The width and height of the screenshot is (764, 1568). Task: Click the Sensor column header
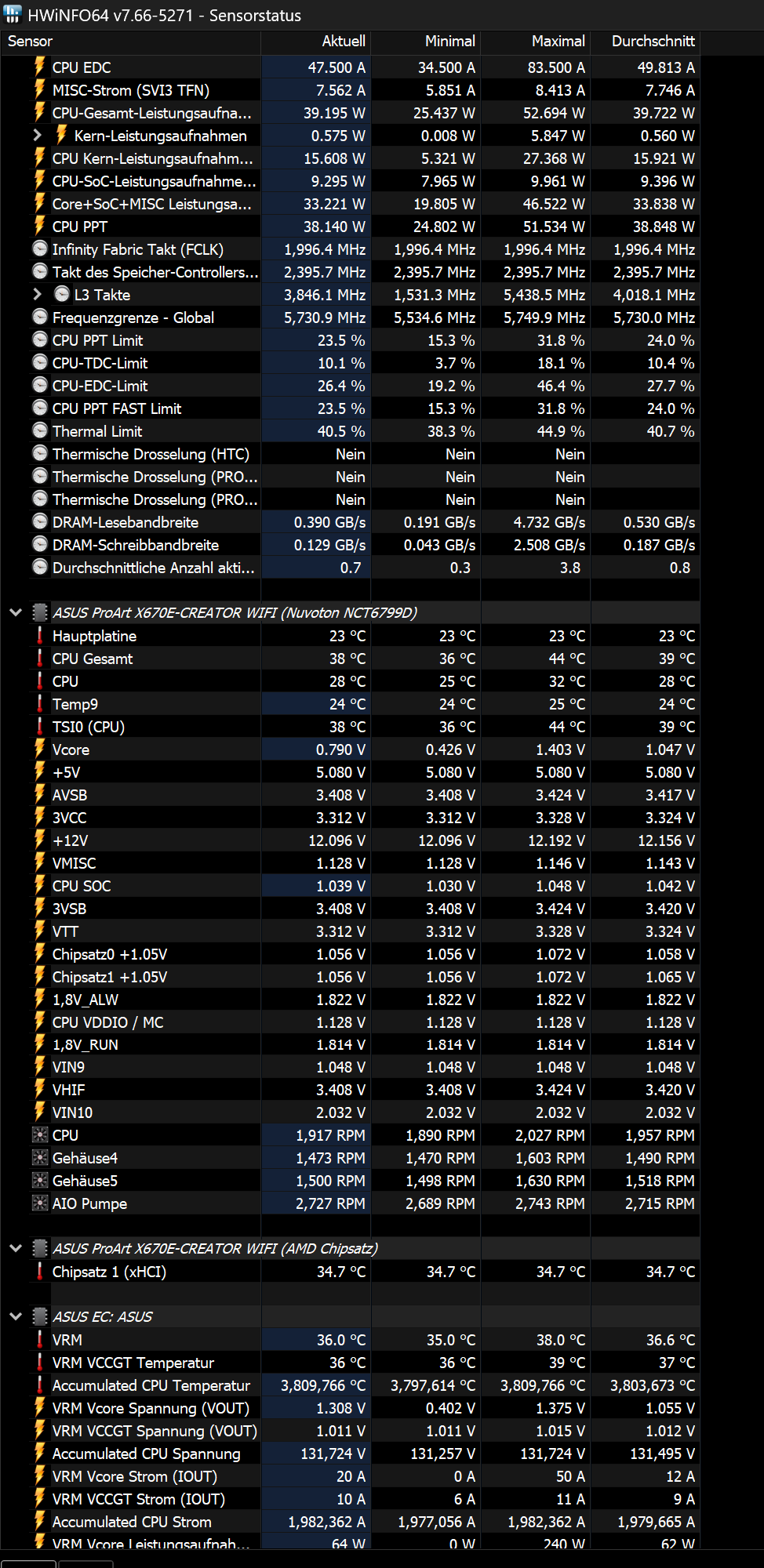[x=130, y=42]
